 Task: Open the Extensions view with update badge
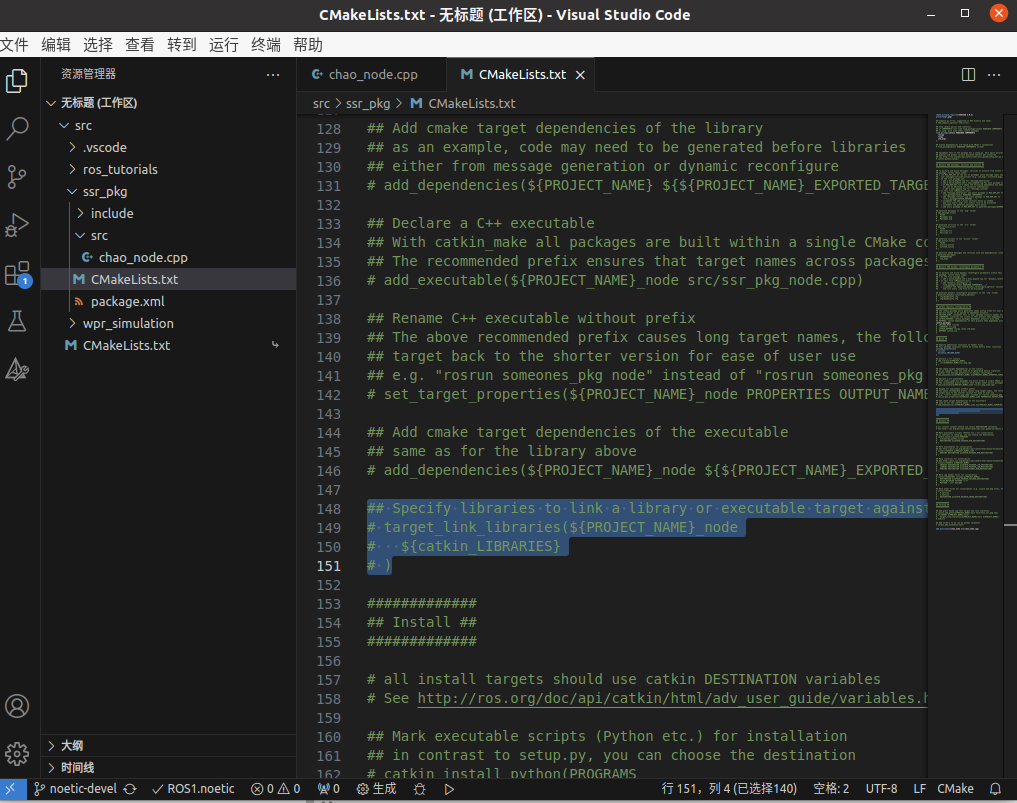17,274
